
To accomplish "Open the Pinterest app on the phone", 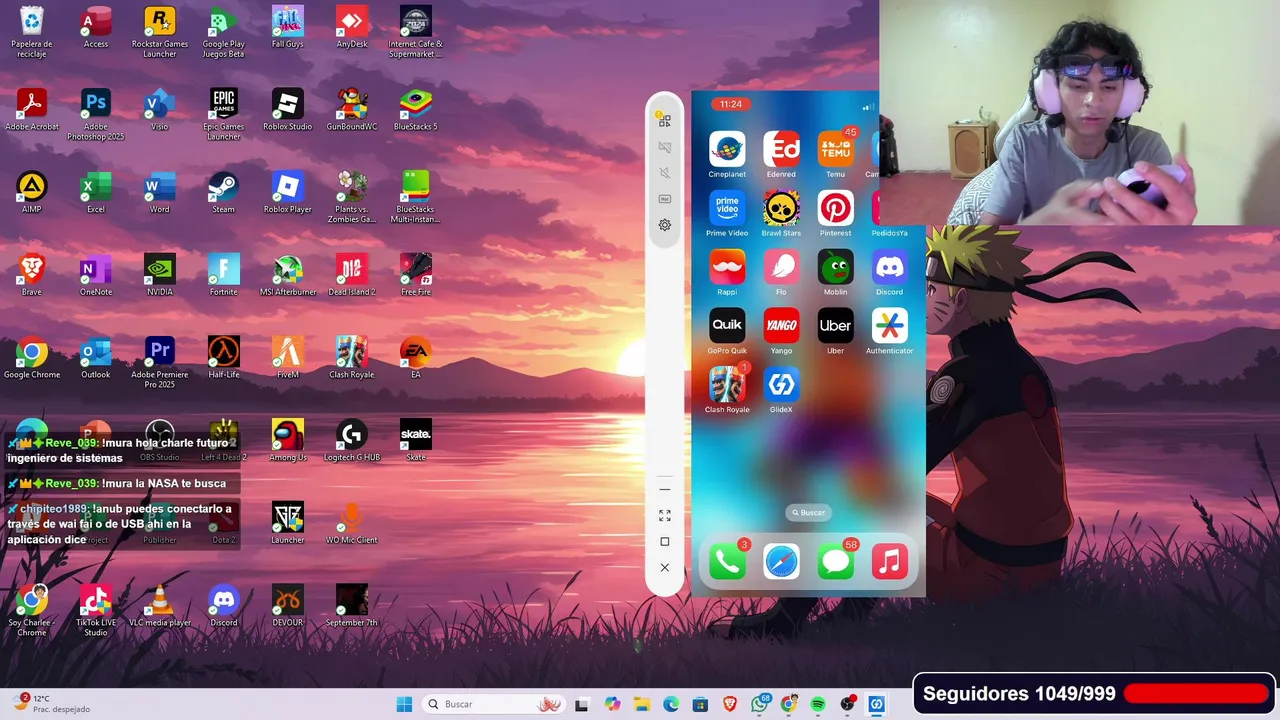I will coord(835,208).
